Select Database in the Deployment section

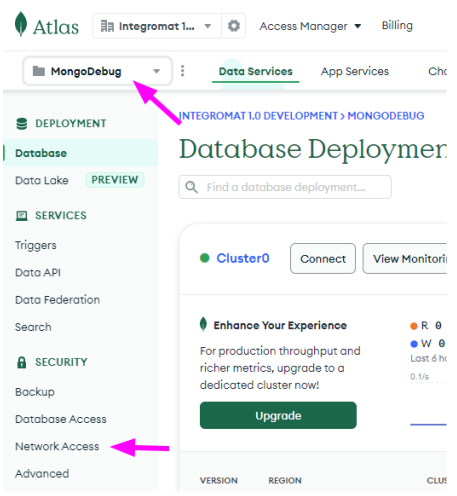point(80,153)
